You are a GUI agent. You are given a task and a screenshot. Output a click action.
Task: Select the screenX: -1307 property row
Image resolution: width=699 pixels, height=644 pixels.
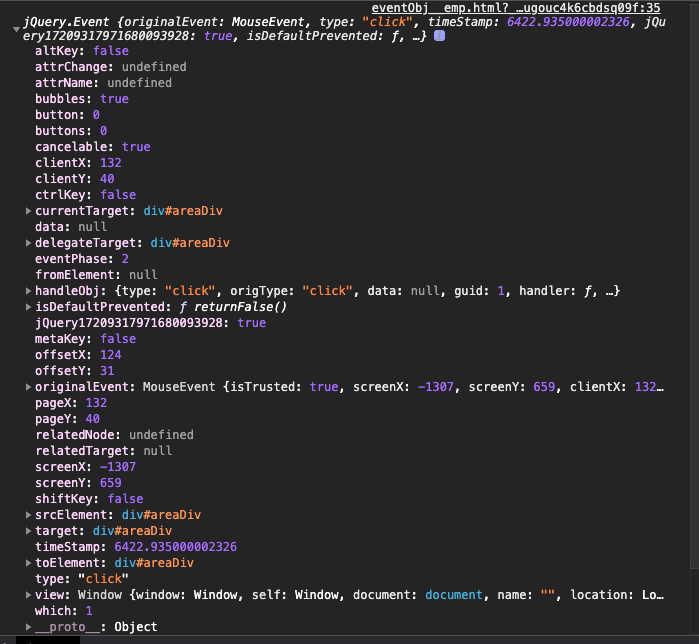86,467
